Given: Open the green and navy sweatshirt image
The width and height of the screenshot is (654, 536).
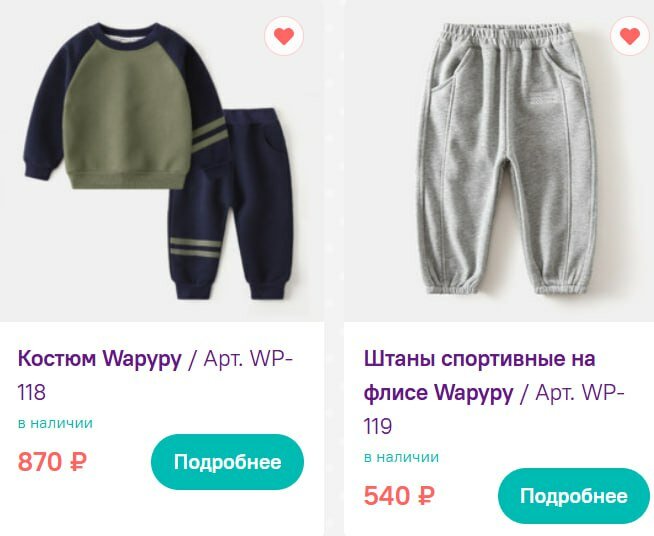Looking at the screenshot, I should [125, 106].
